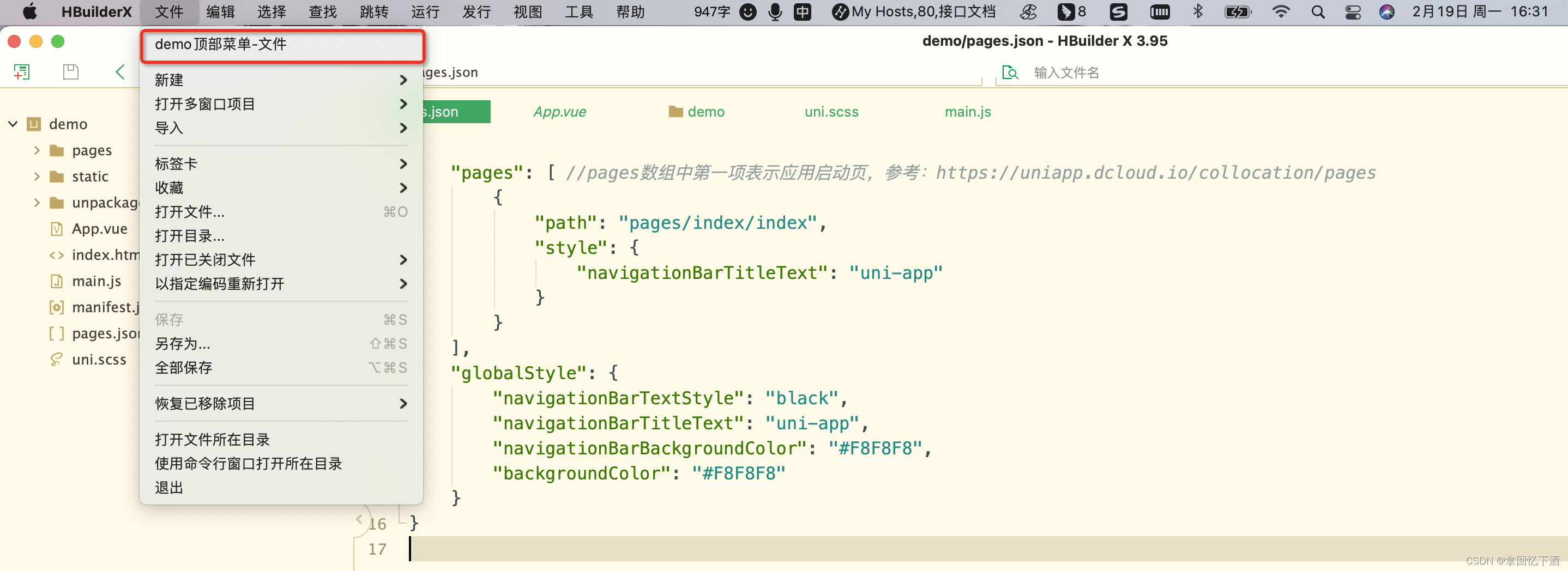
Task: Switch to the App.vue tab
Action: point(559,112)
